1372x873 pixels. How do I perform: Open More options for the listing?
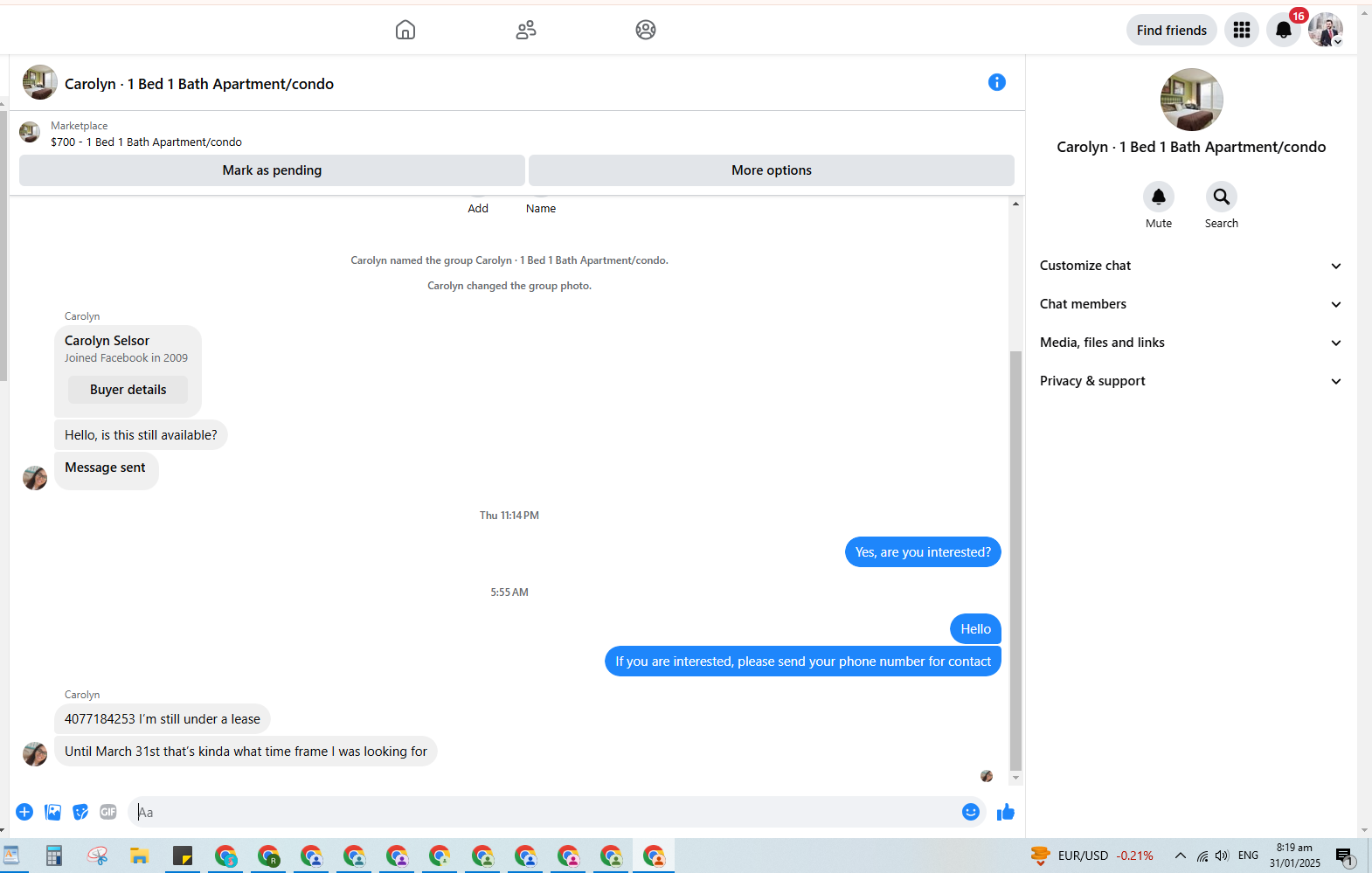772,170
